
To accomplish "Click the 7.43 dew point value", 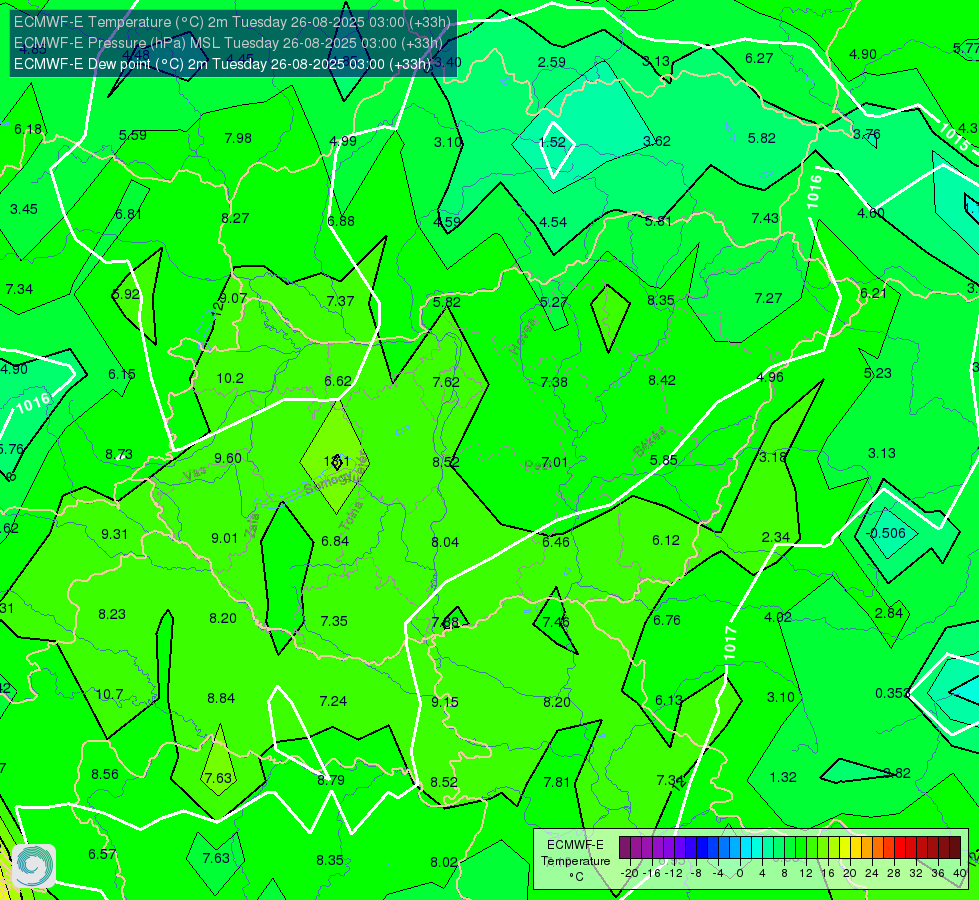I will coord(765,218).
